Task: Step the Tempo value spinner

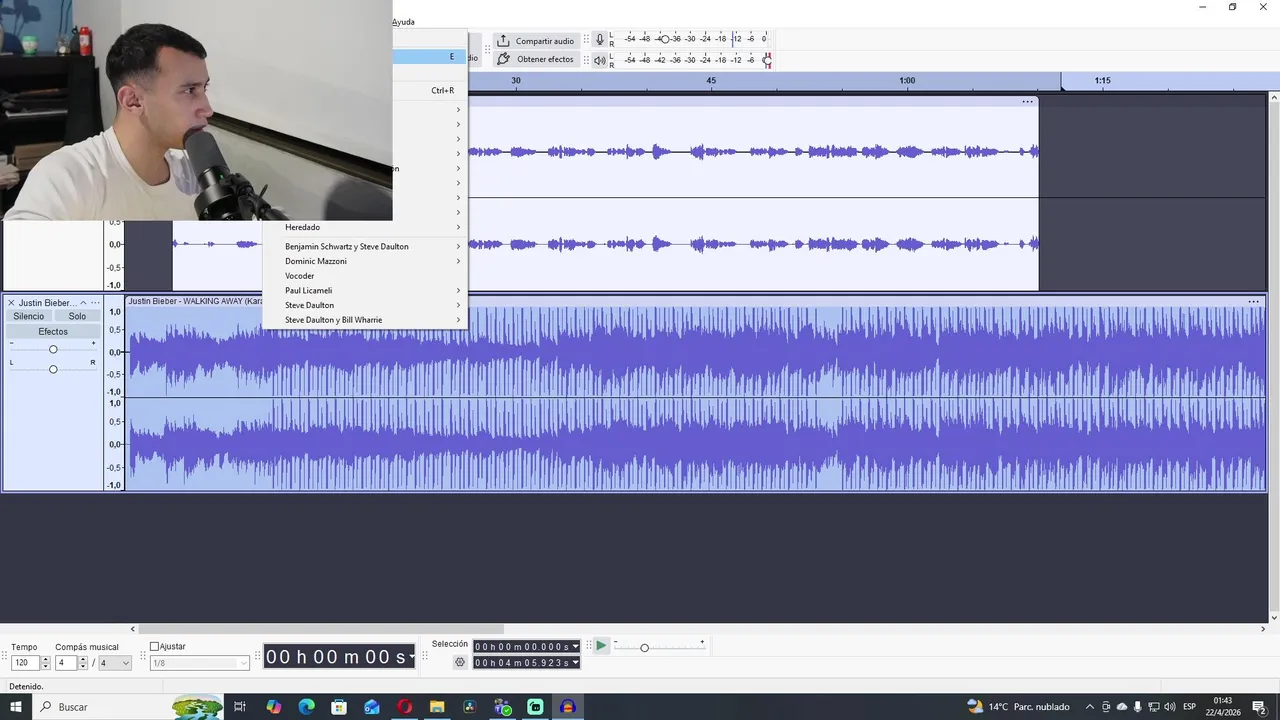Action: 45,663
